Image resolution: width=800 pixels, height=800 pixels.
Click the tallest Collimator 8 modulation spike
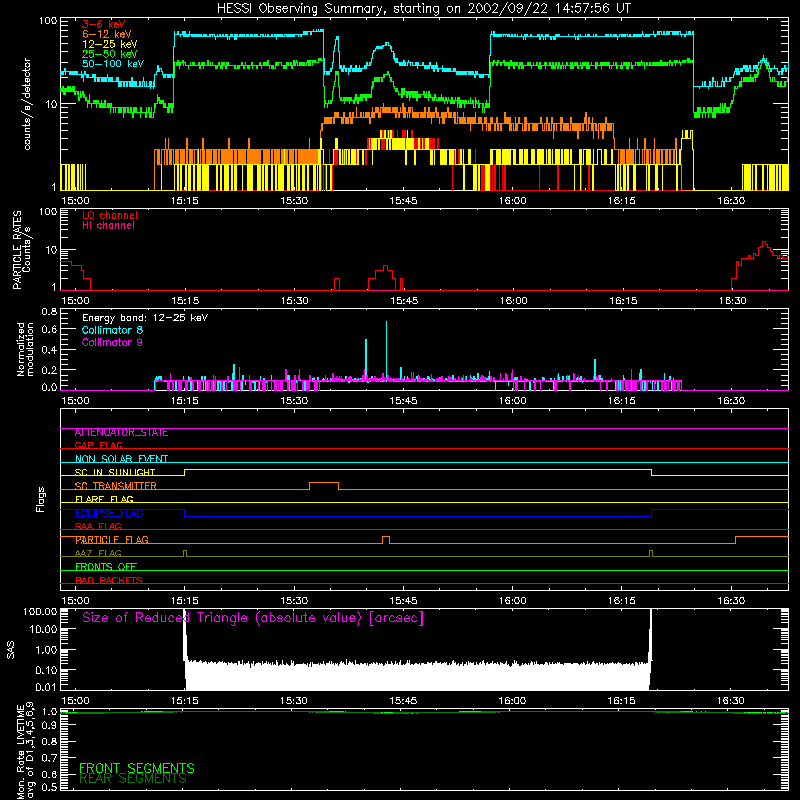coord(386,351)
